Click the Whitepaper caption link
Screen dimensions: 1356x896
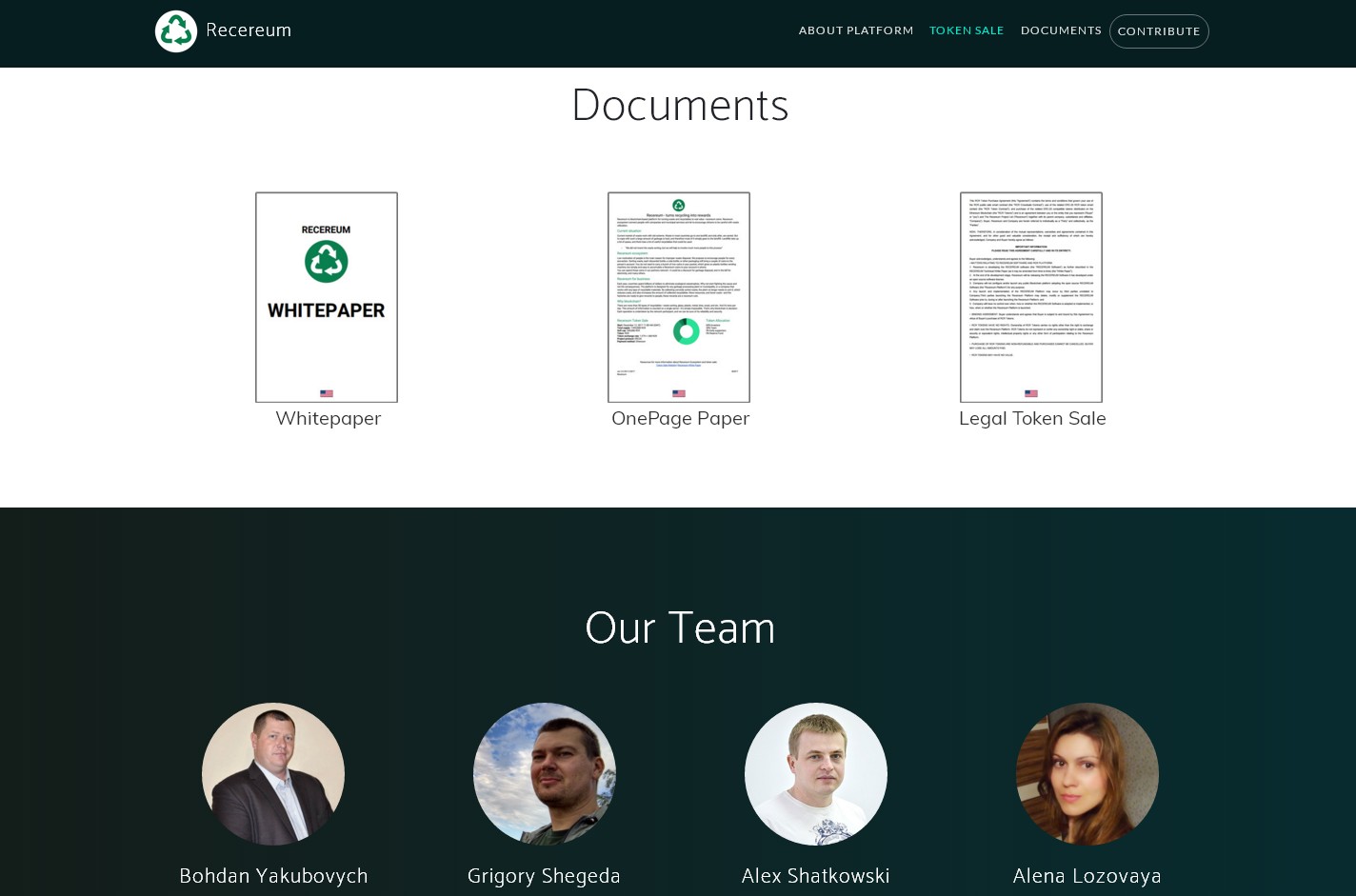coord(329,418)
